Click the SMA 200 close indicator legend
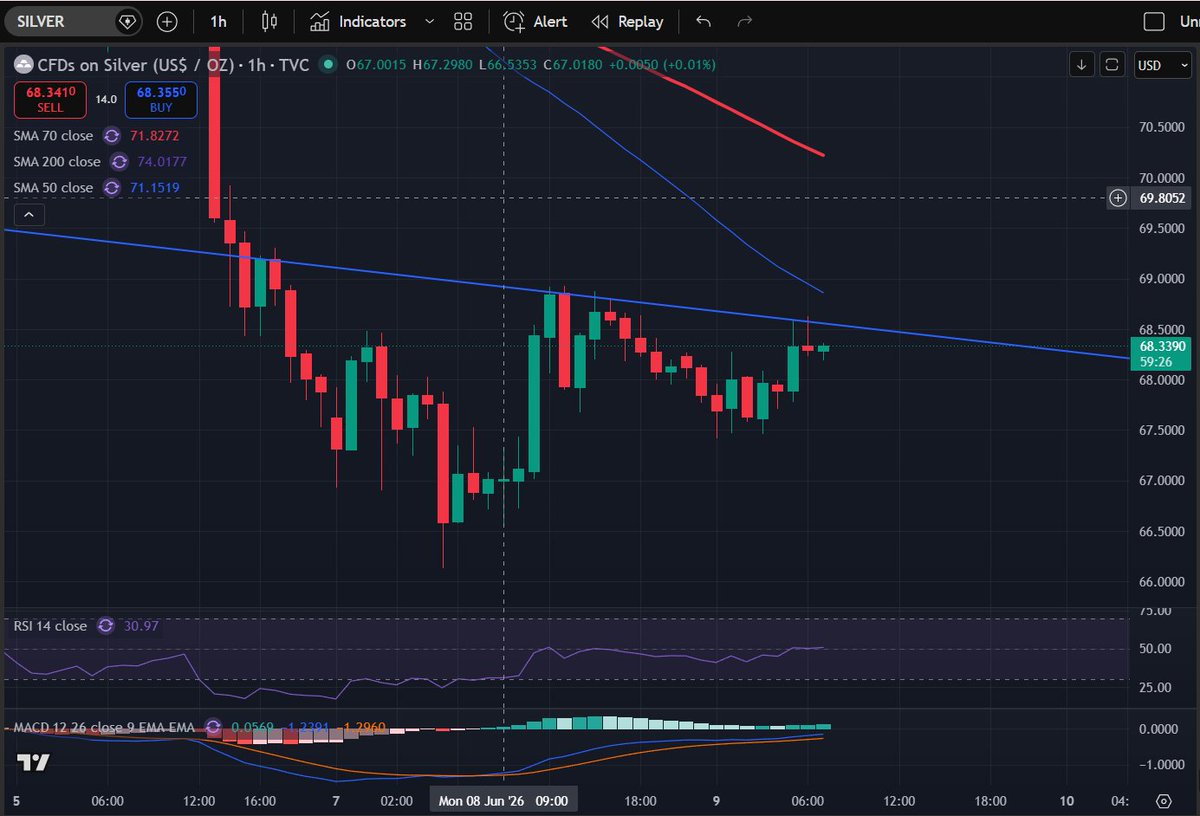This screenshot has width=1200, height=816. [x=57, y=161]
